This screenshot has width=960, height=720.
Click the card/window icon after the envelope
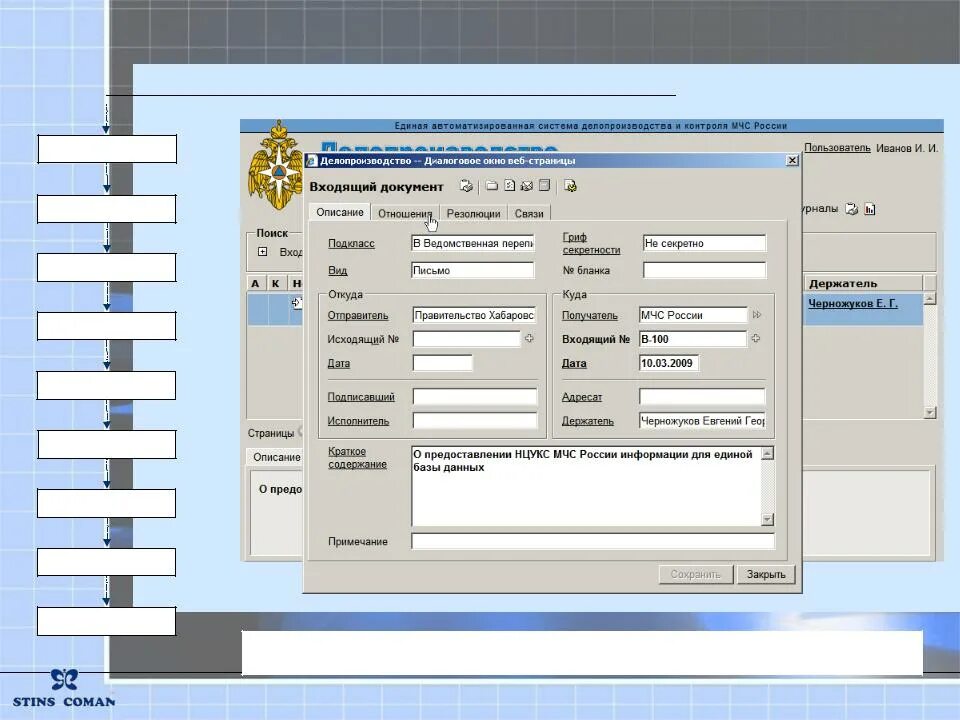(x=544, y=186)
